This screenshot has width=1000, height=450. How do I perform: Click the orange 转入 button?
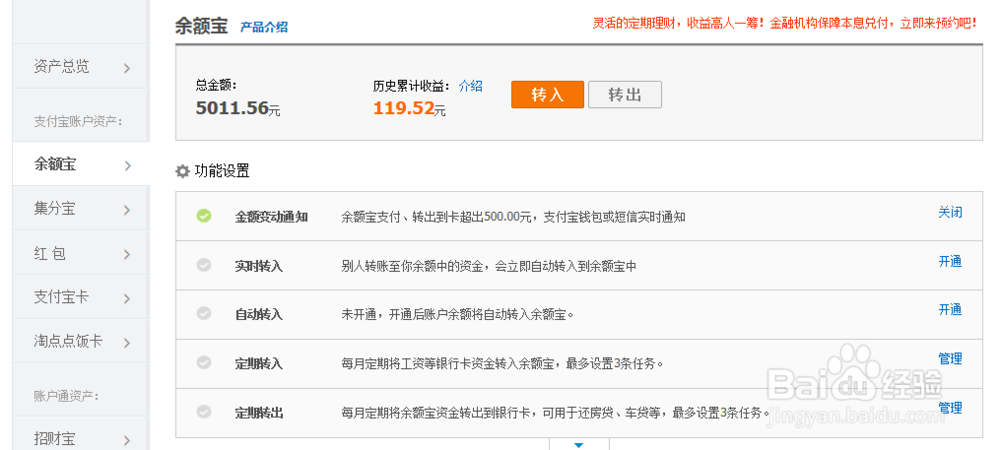547,95
